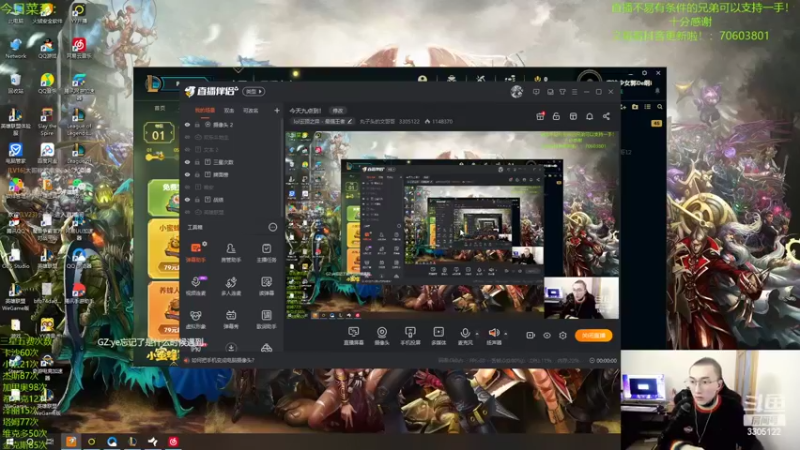Toggle visibility of the 文本 2 source
This screenshot has width=800, height=450.
(x=187, y=149)
